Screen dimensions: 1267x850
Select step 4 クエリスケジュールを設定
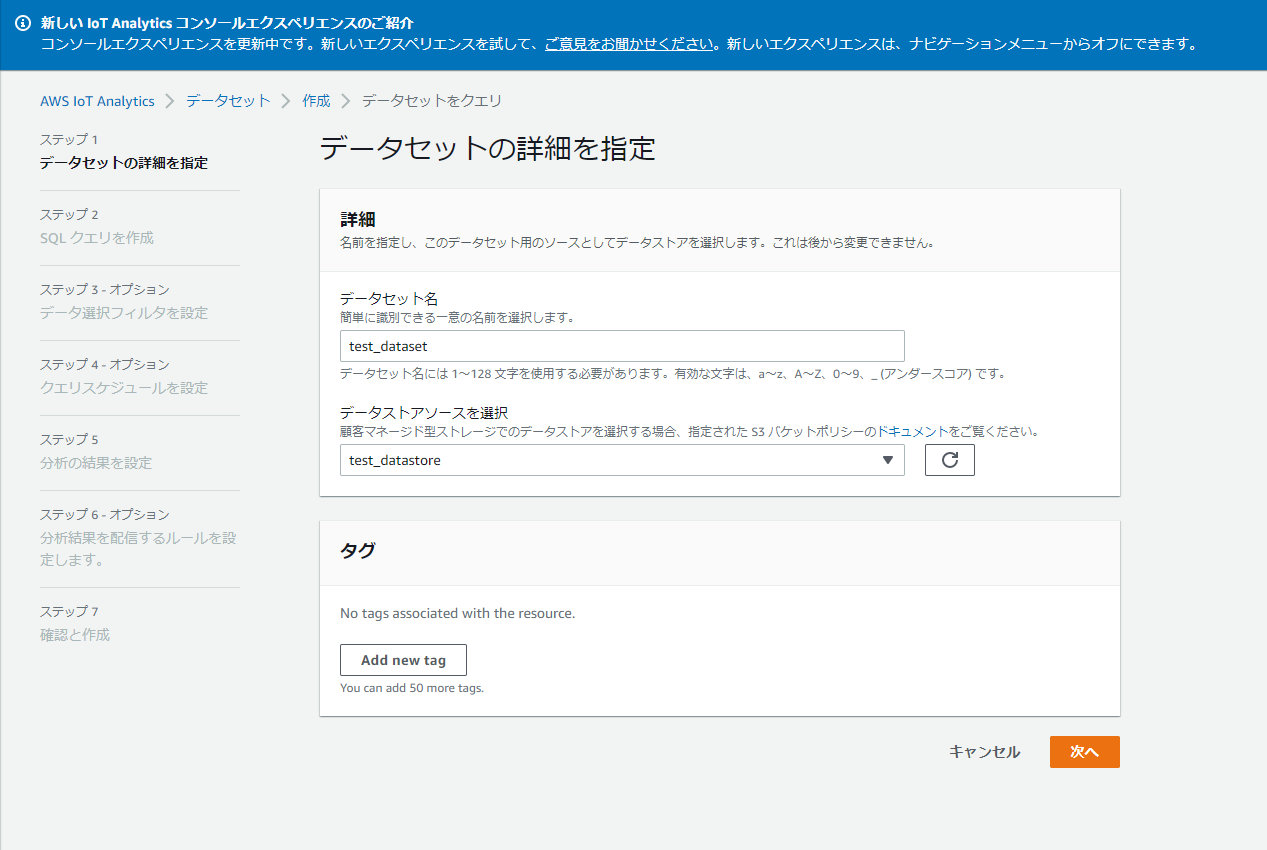(124, 388)
